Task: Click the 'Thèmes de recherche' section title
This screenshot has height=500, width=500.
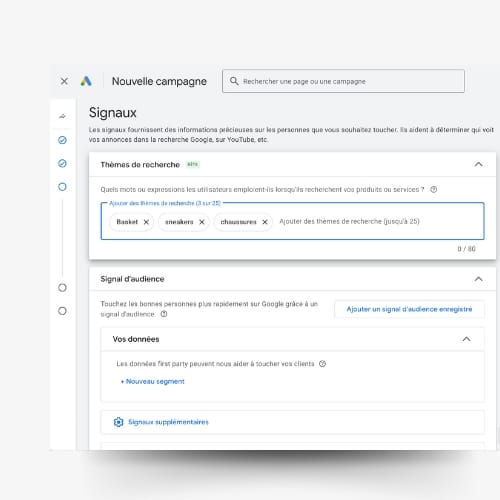Action: (x=140, y=165)
